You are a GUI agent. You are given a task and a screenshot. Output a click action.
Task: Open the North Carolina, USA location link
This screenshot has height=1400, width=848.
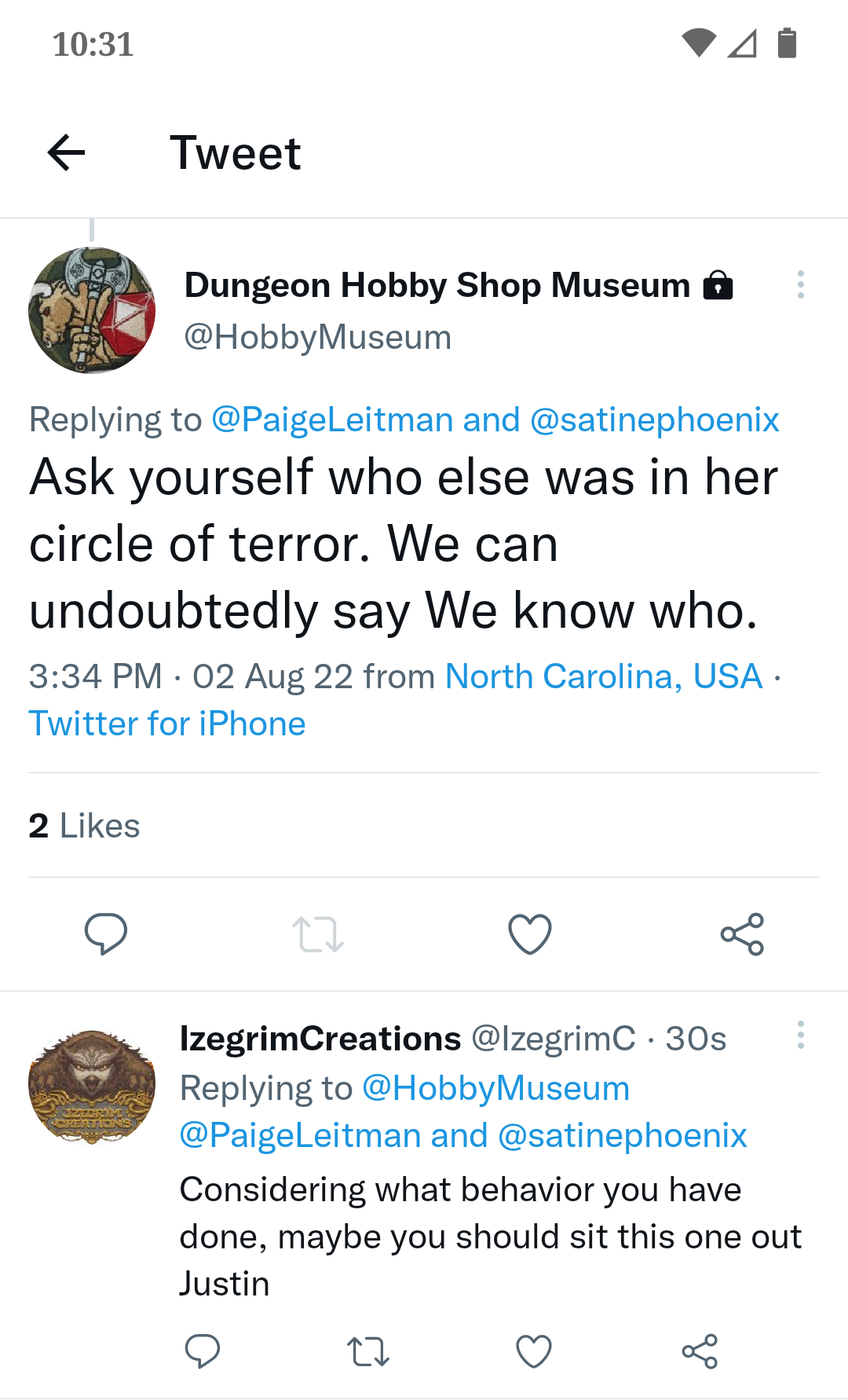pyautogui.click(x=604, y=676)
